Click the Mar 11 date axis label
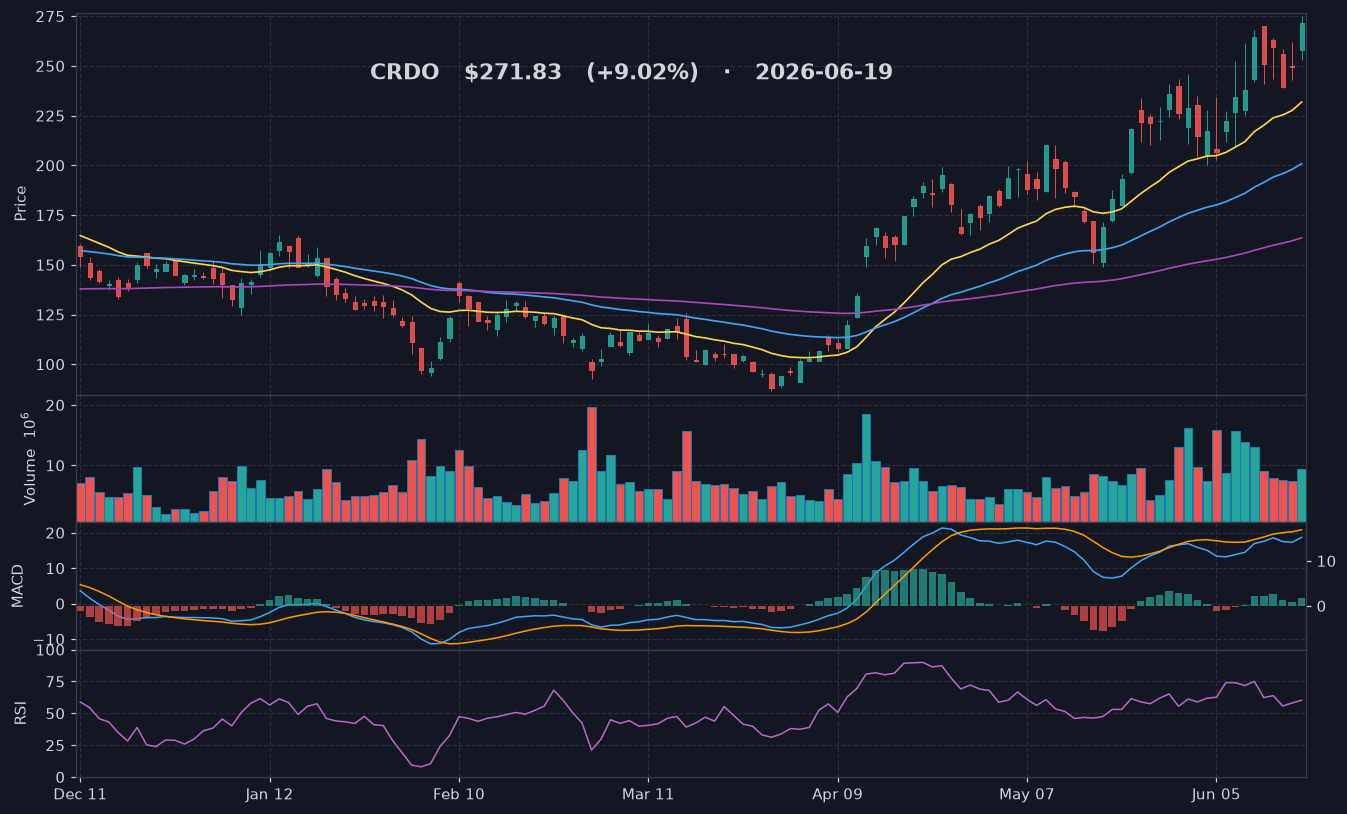 pyautogui.click(x=648, y=794)
